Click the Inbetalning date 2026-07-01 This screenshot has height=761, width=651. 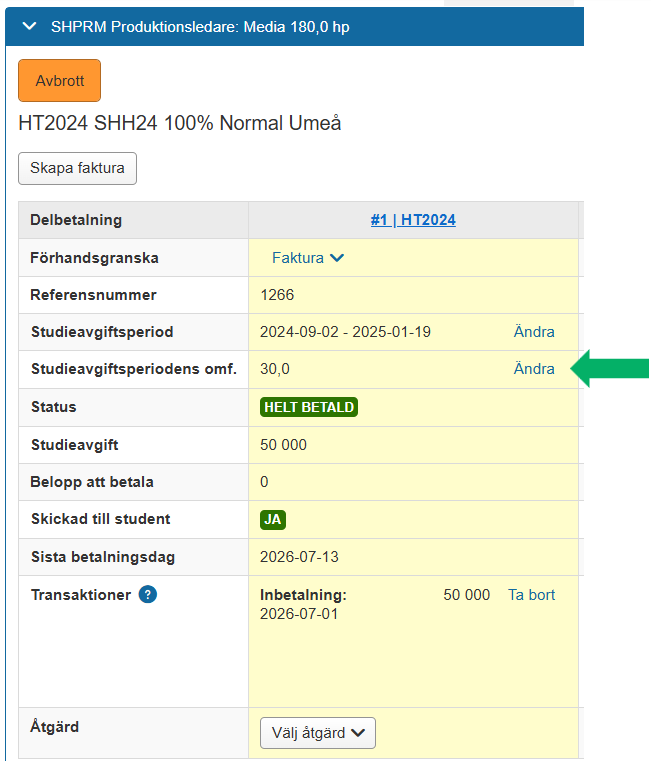[x=299, y=614]
